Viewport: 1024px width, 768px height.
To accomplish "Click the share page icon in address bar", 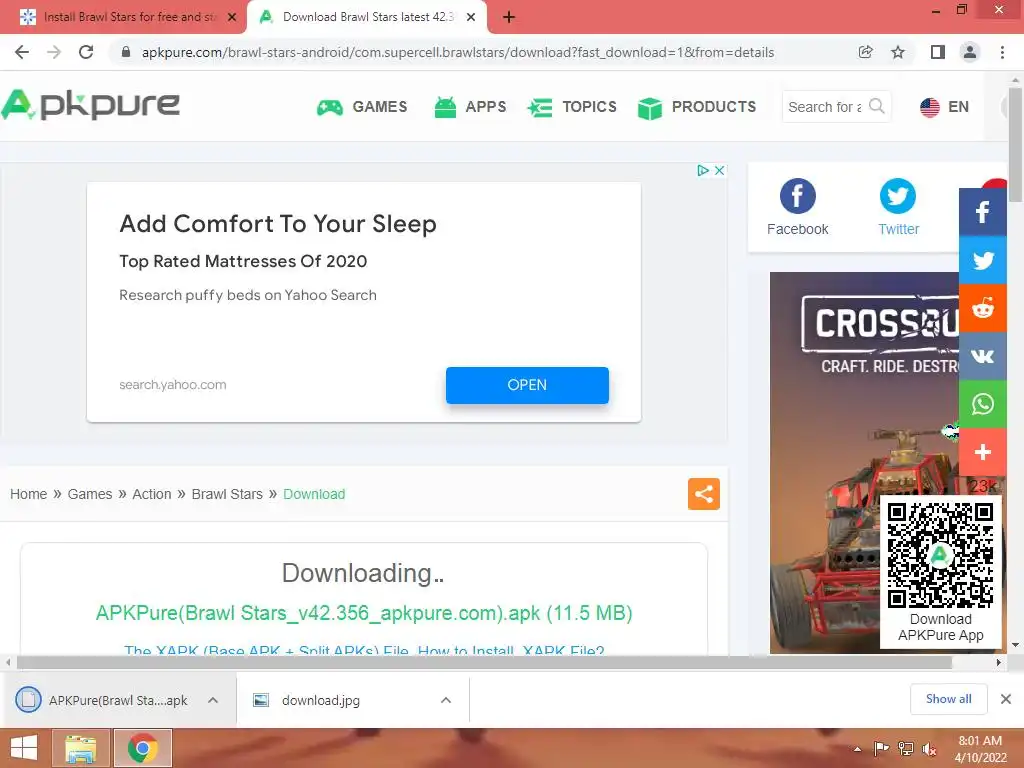I will pos(865,52).
